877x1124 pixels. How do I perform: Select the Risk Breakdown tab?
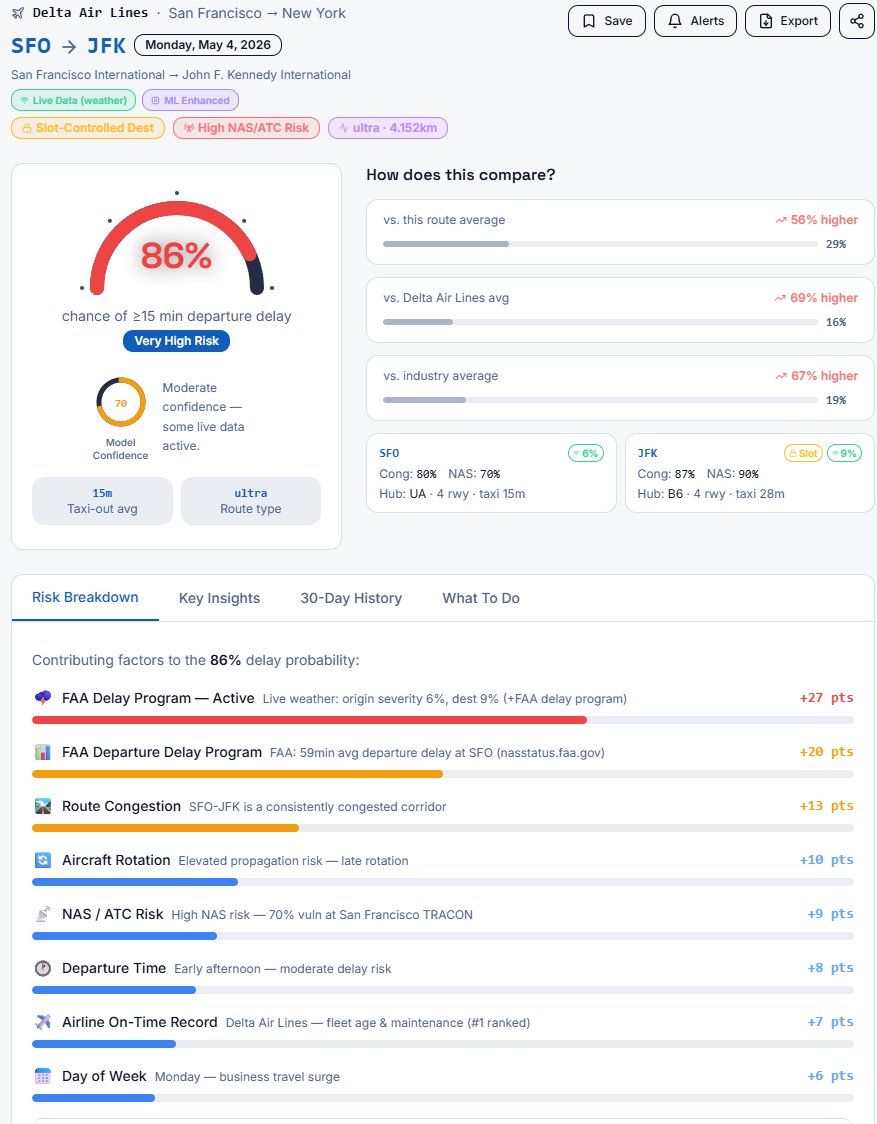click(85, 598)
